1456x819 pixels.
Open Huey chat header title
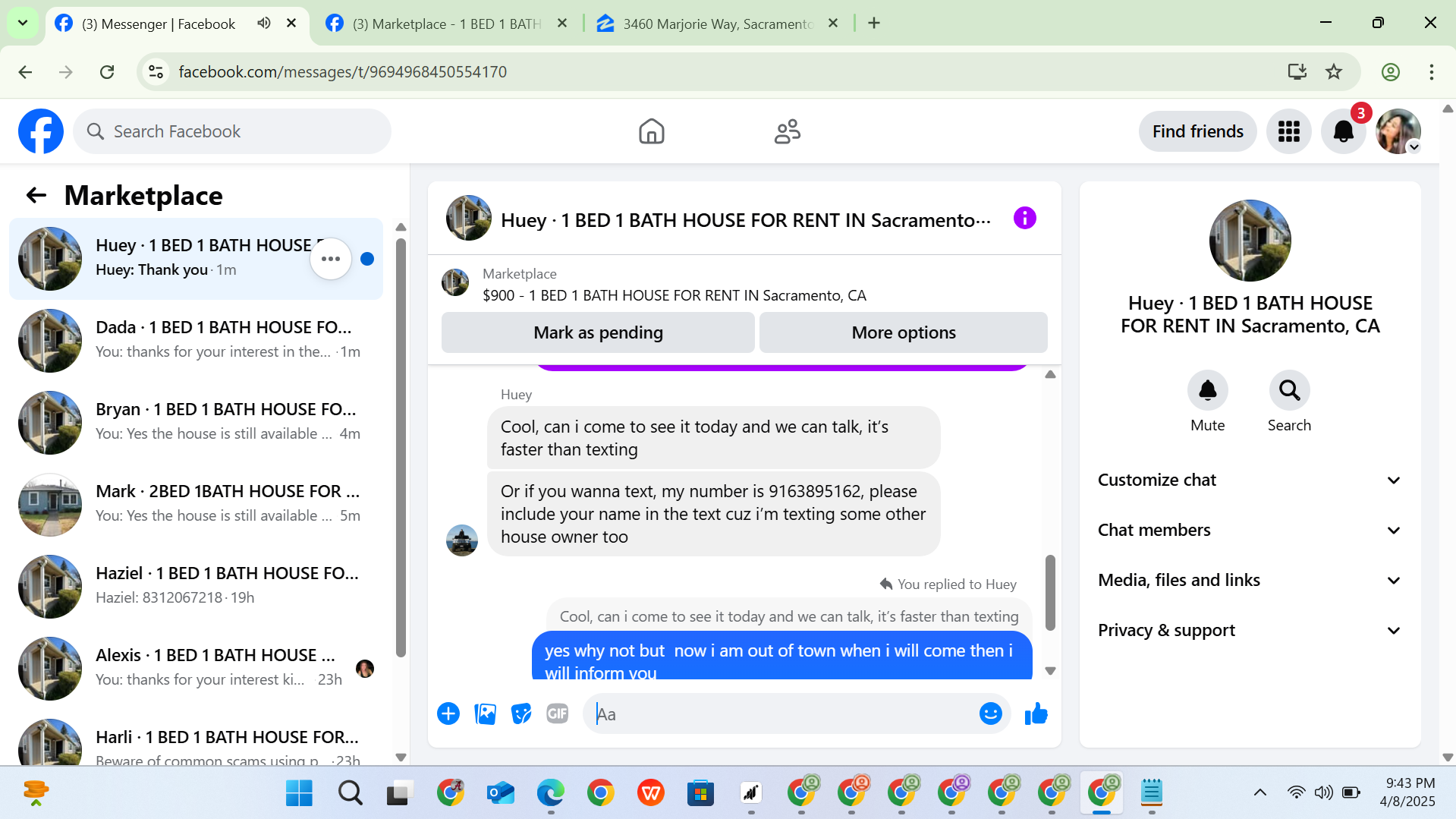(746, 220)
